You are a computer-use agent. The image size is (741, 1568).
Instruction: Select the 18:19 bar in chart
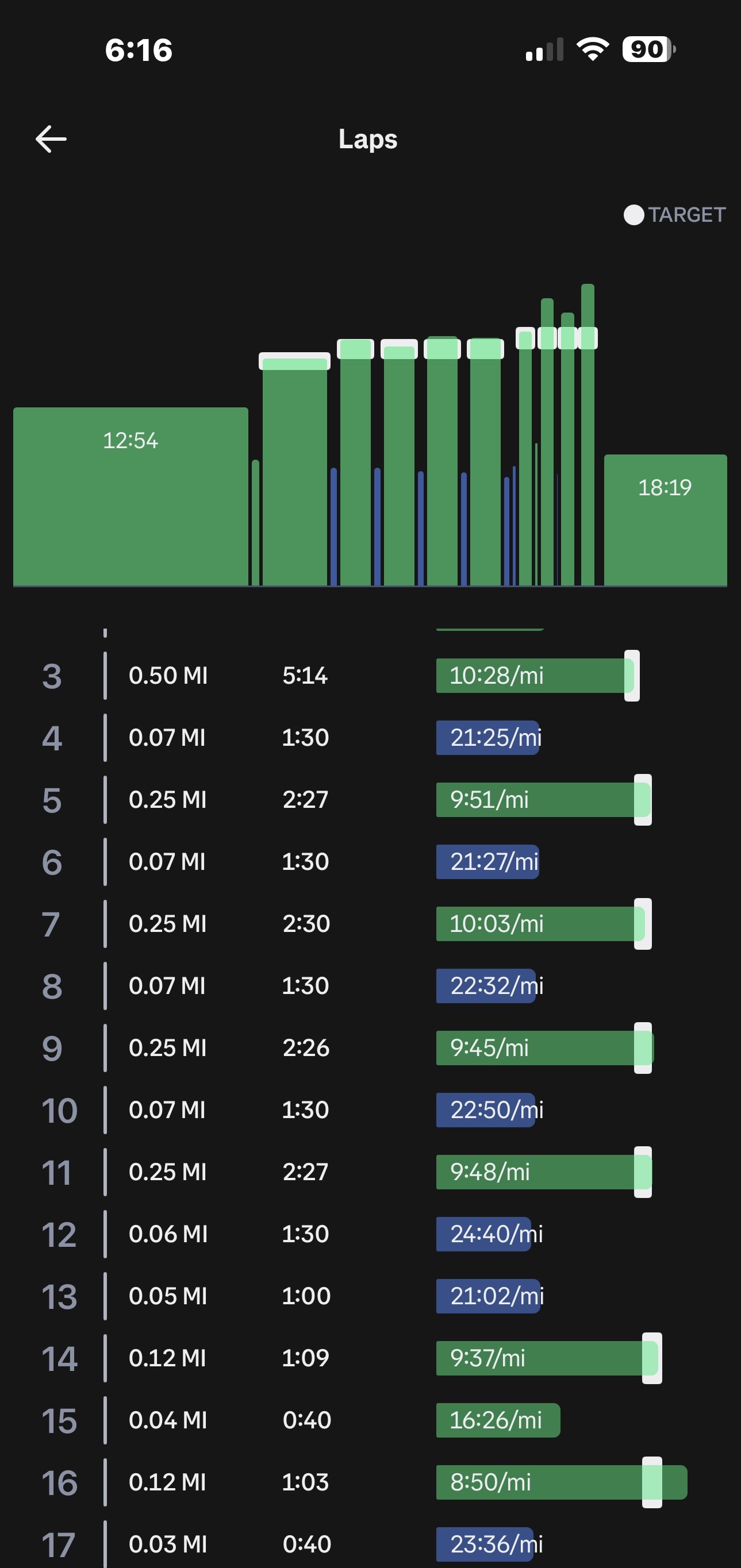pyautogui.click(x=665, y=521)
